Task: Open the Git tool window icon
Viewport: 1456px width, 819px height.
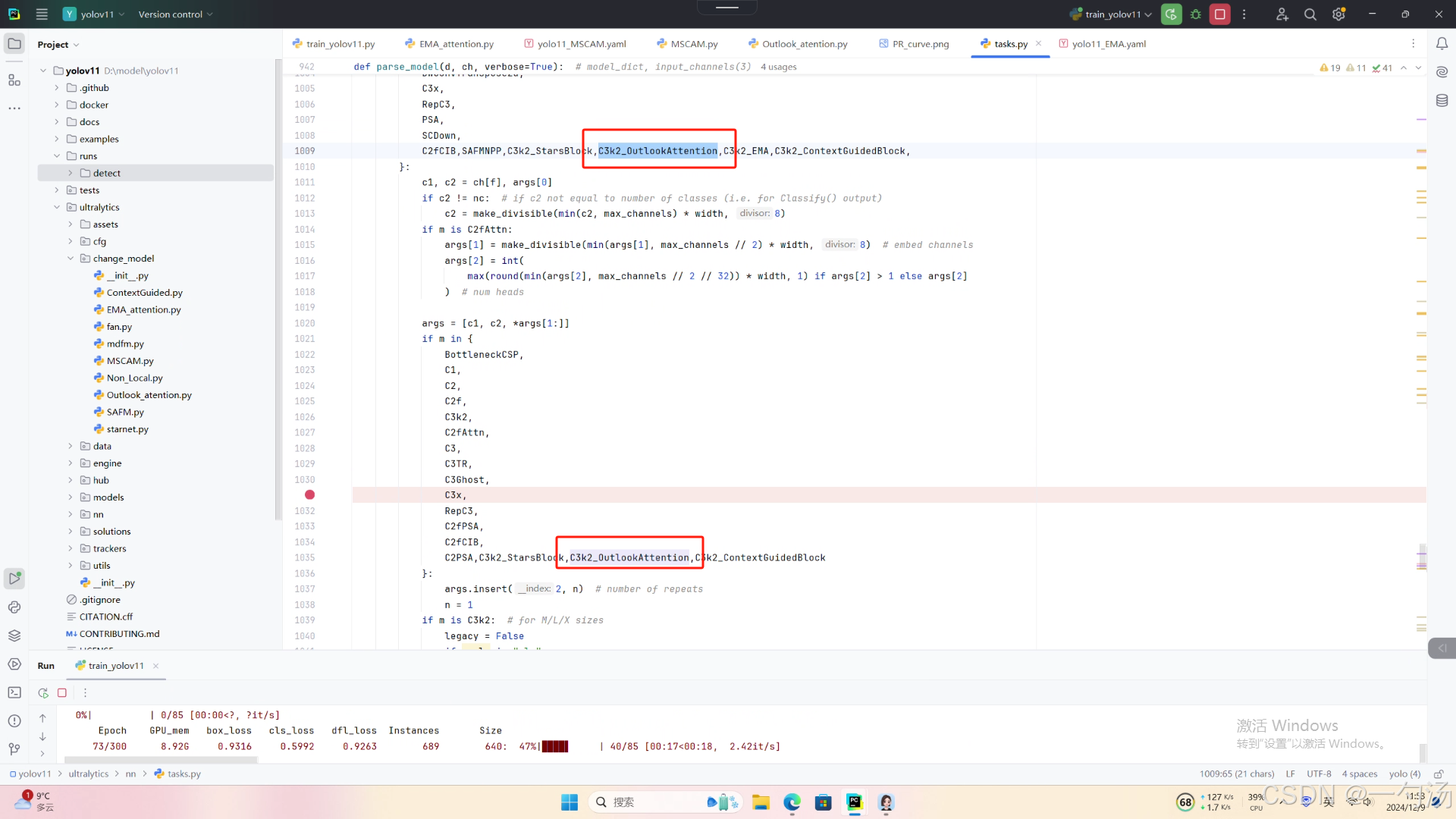Action: tap(14, 749)
